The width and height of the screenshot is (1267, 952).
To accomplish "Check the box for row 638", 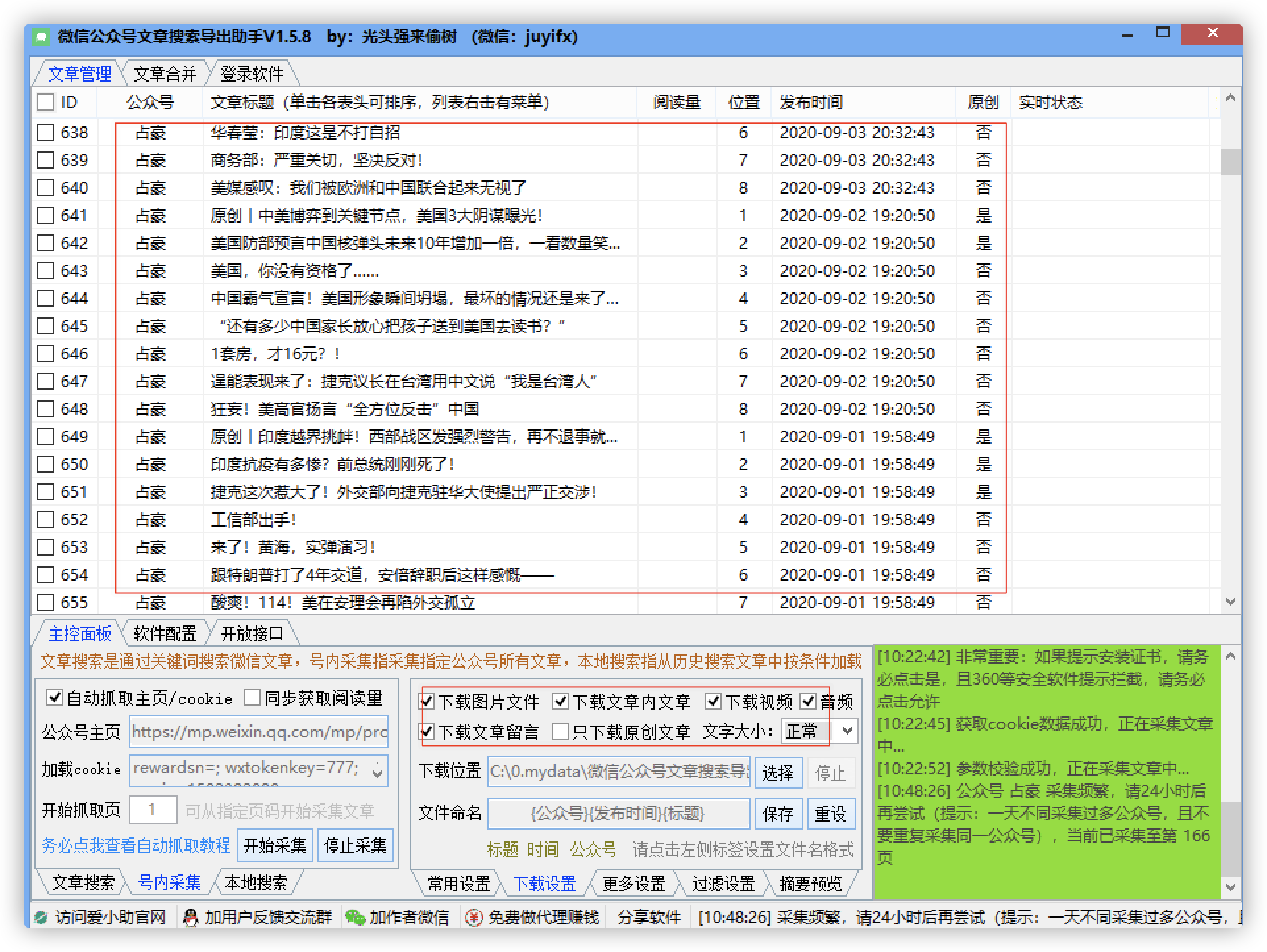I will (45, 132).
